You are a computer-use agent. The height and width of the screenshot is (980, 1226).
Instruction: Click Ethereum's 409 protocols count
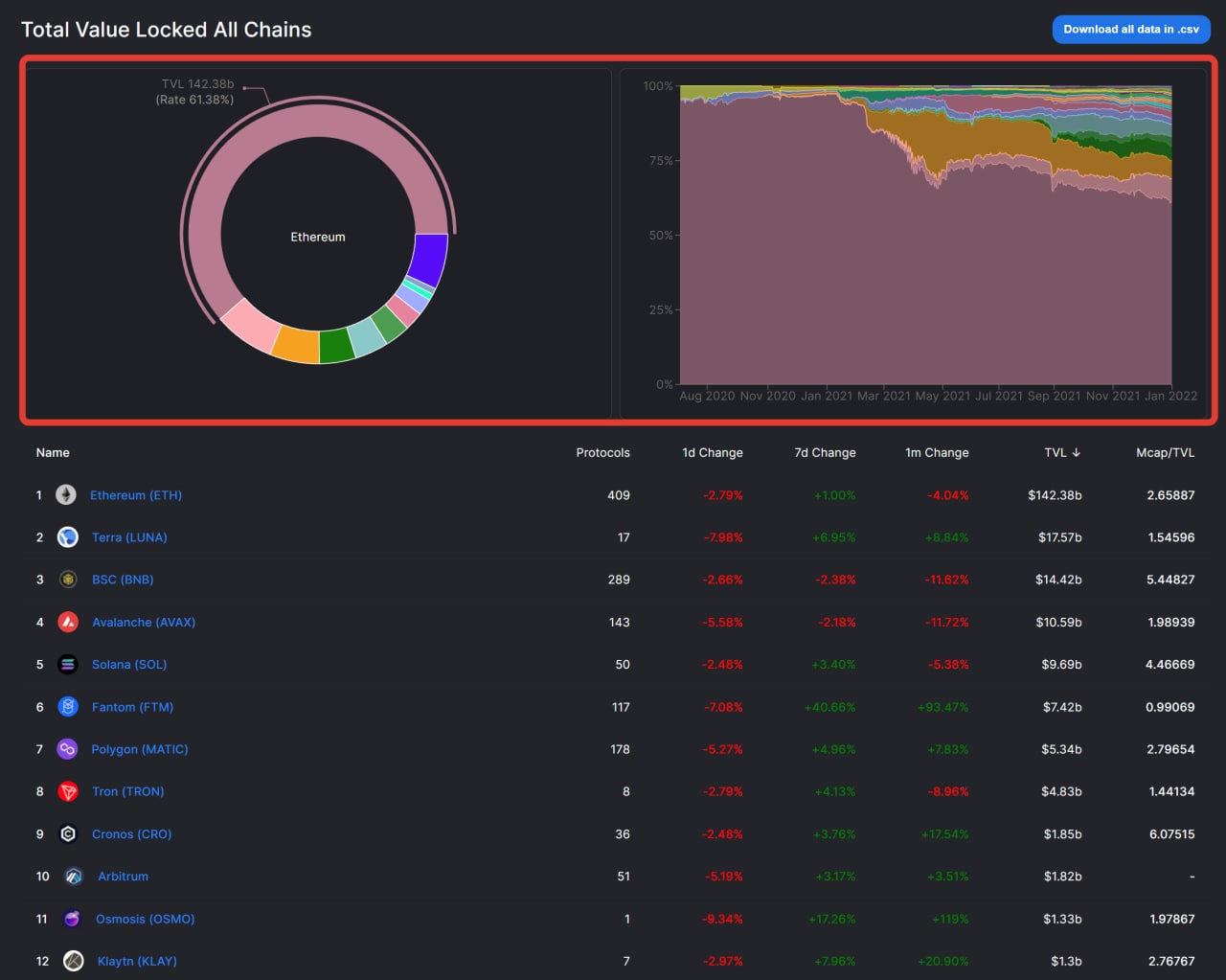[x=619, y=495]
